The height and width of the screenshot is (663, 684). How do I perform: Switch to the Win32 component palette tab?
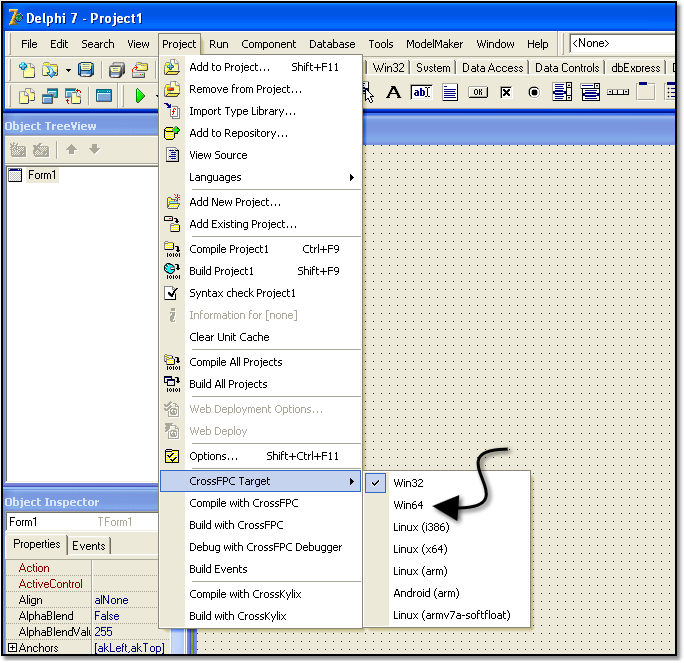pyautogui.click(x=389, y=68)
